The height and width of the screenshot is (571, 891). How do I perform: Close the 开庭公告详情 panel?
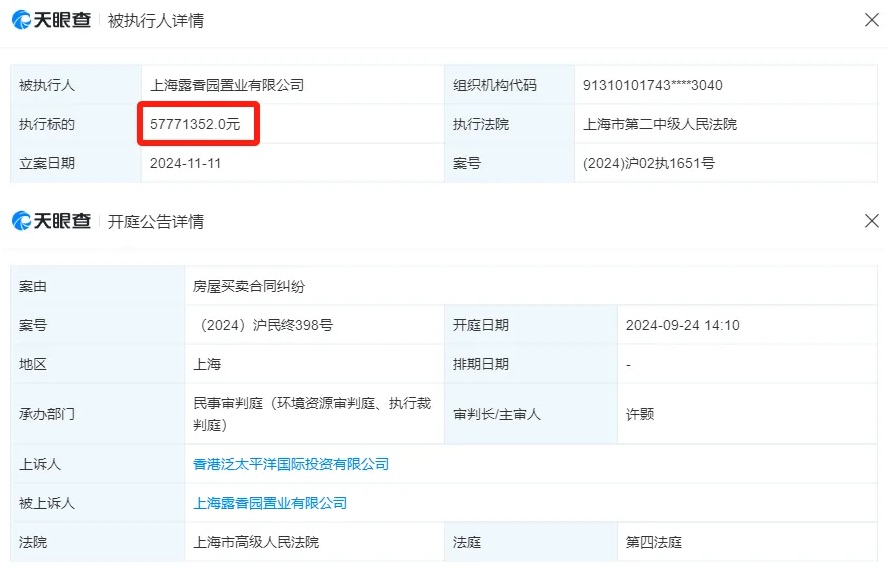(x=871, y=221)
